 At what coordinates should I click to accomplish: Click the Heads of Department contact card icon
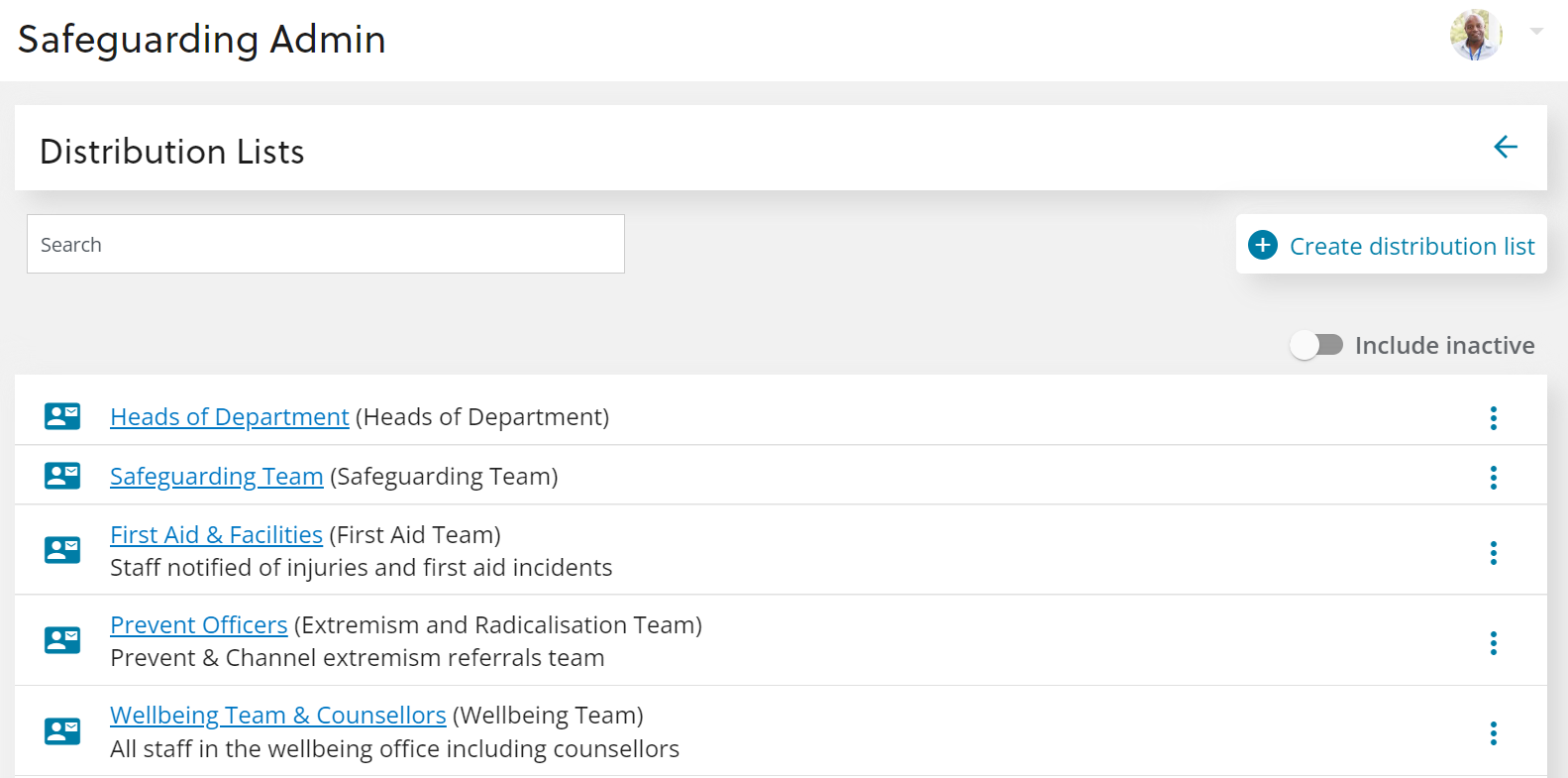click(x=62, y=416)
